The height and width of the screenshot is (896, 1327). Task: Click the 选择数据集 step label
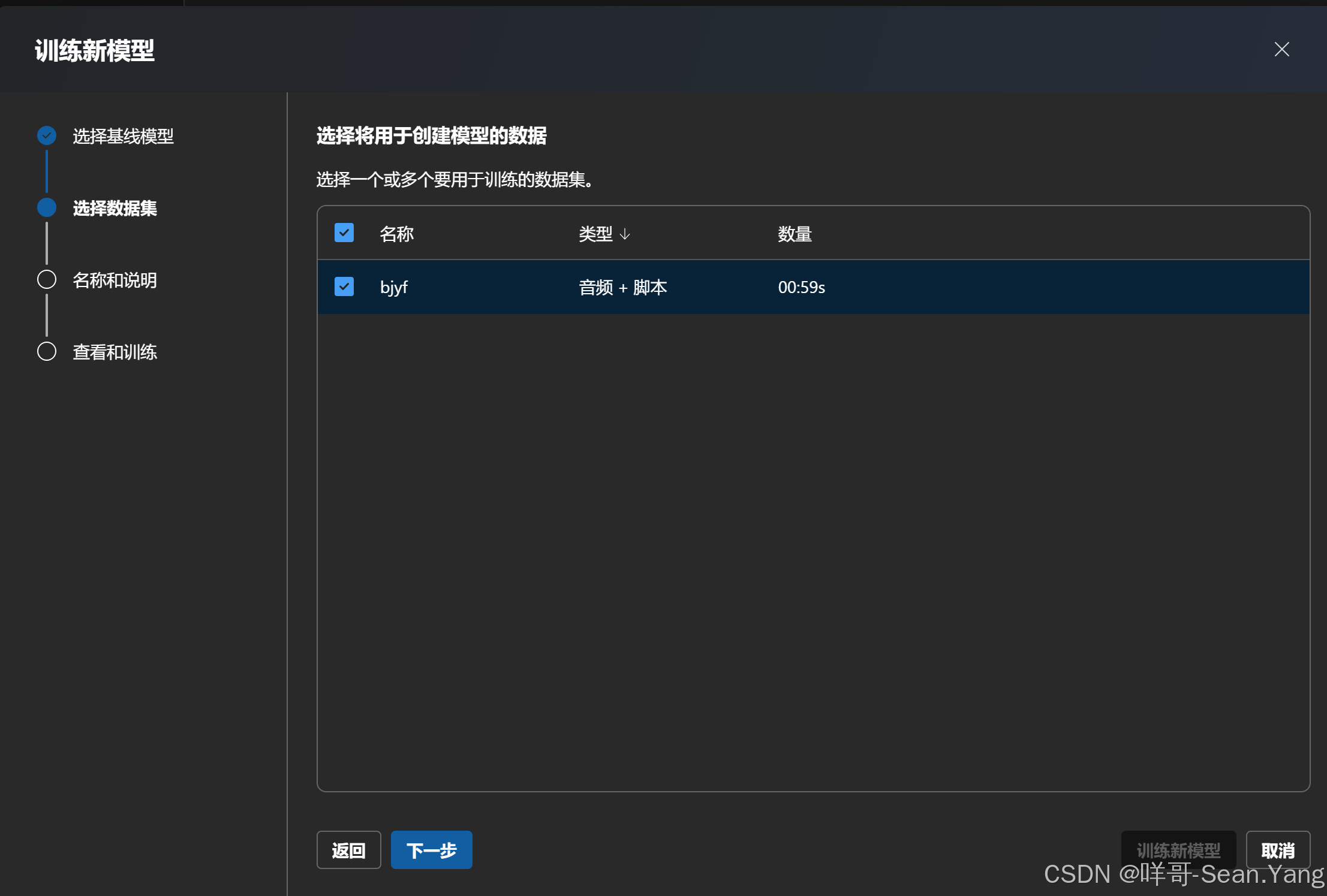[115, 208]
